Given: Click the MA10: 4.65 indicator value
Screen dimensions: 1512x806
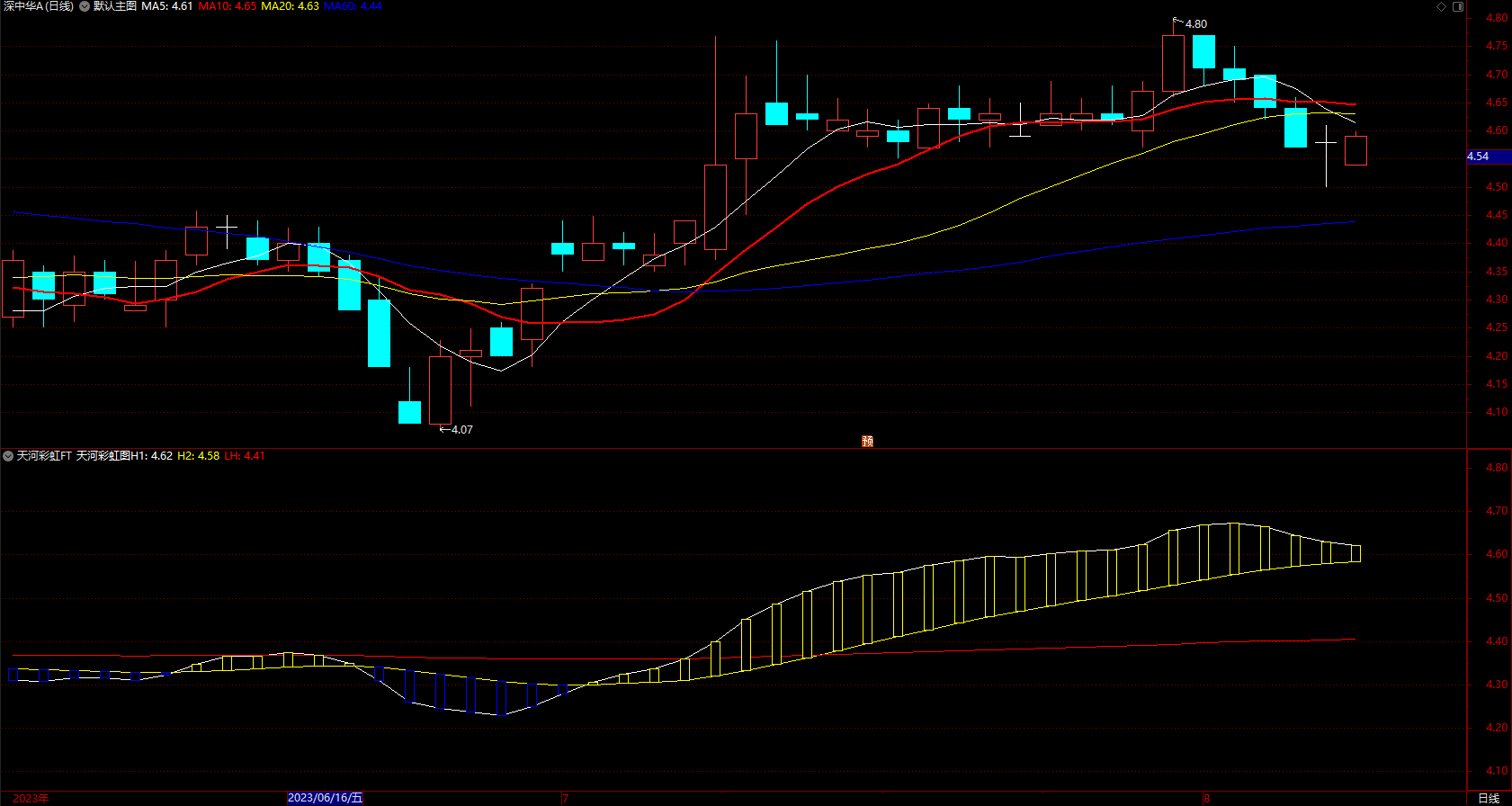Looking at the screenshot, I should point(227,6).
